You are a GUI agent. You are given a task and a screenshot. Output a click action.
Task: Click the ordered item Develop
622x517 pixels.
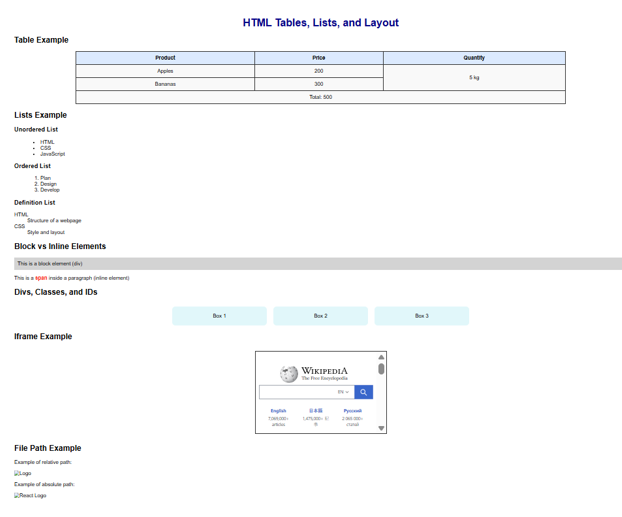[50, 190]
